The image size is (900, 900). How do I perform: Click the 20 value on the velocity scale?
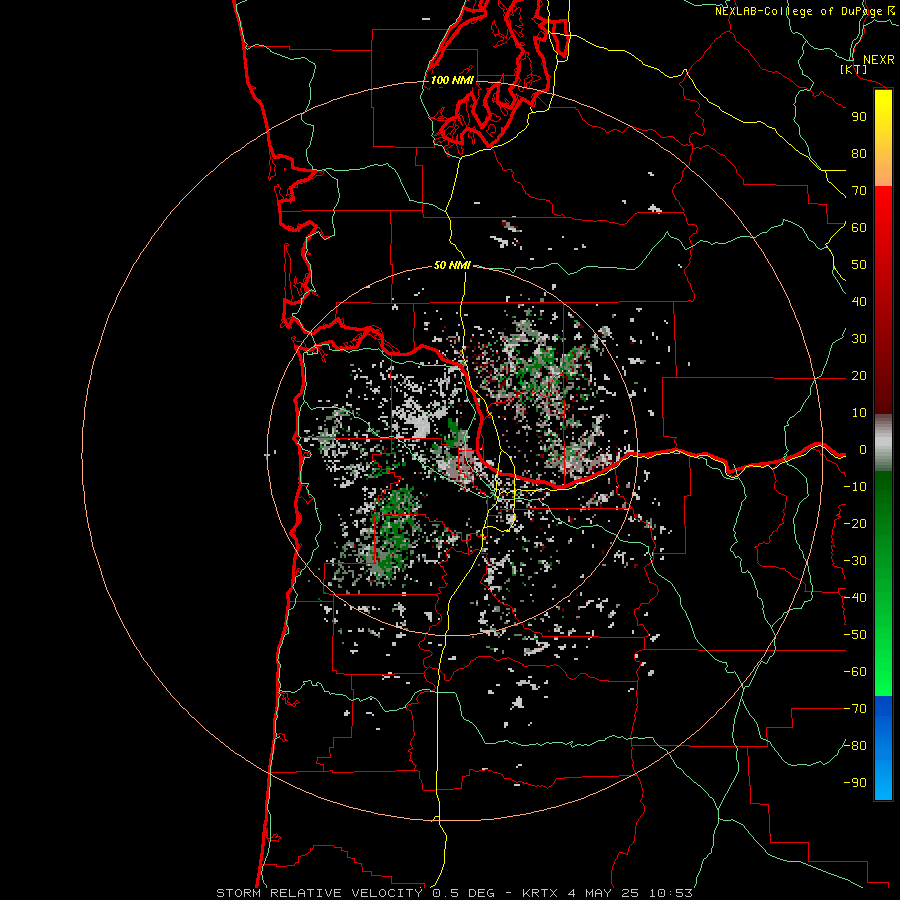(859, 376)
